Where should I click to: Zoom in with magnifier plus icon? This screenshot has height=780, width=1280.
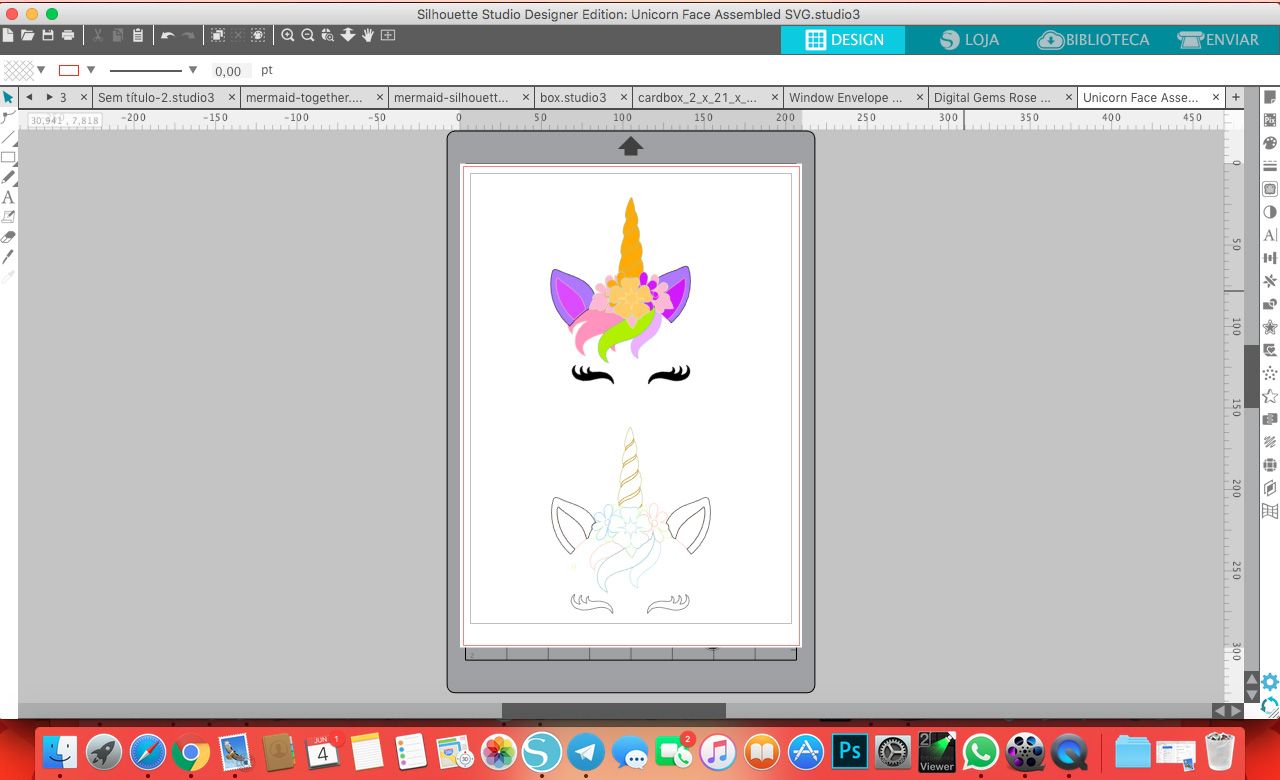pyautogui.click(x=288, y=35)
